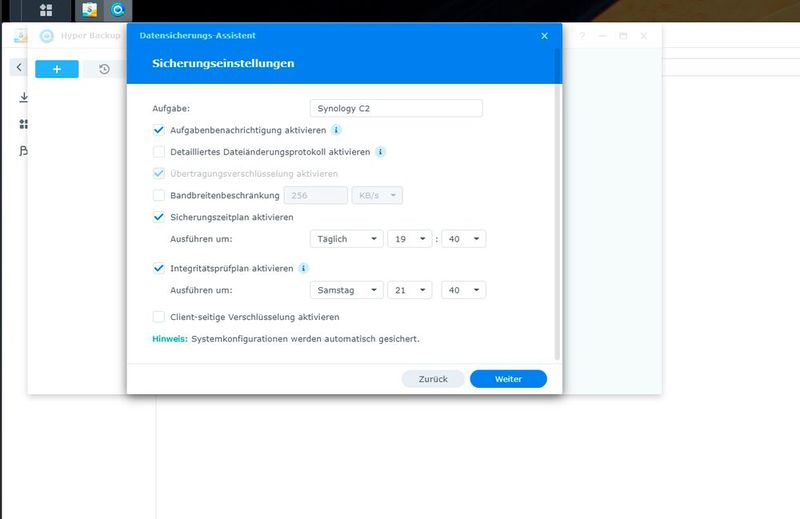Open the Täglich schedule frequency dropdown
The image size is (800, 519).
point(346,239)
